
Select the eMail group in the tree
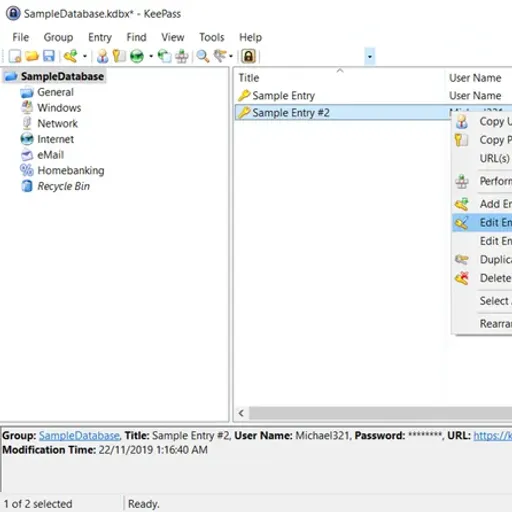[x=50, y=155]
